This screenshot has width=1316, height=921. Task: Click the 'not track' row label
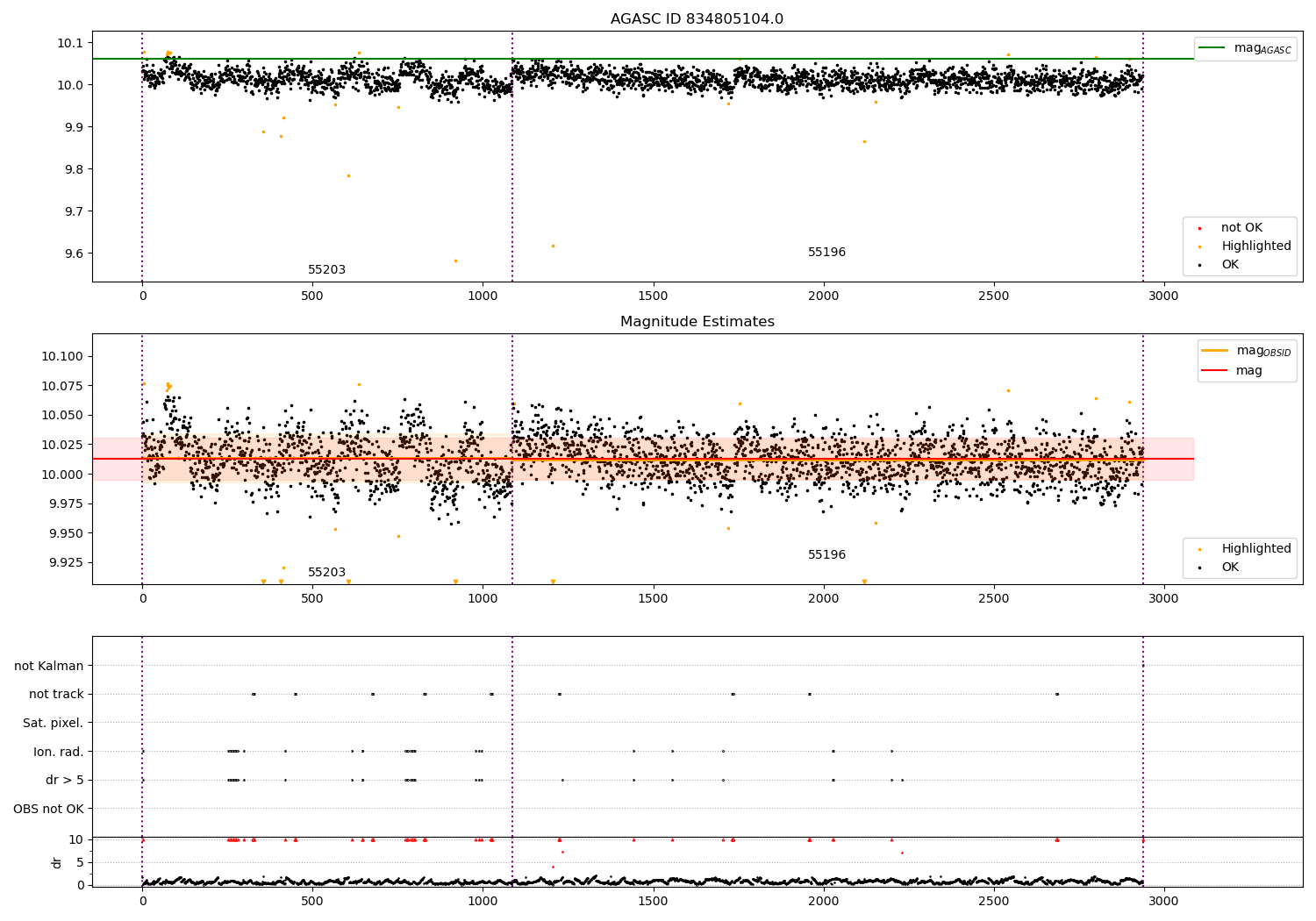56,695
